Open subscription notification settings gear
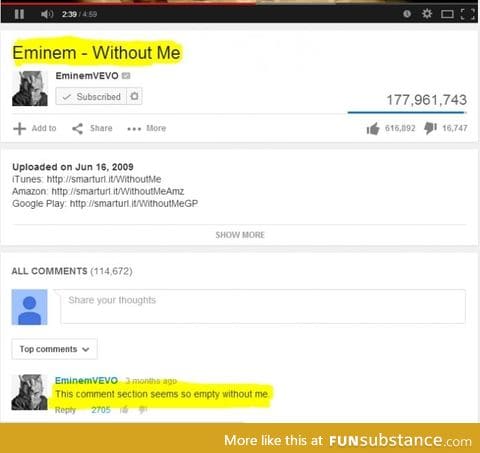The width and height of the screenshot is (480, 453). pos(134,96)
